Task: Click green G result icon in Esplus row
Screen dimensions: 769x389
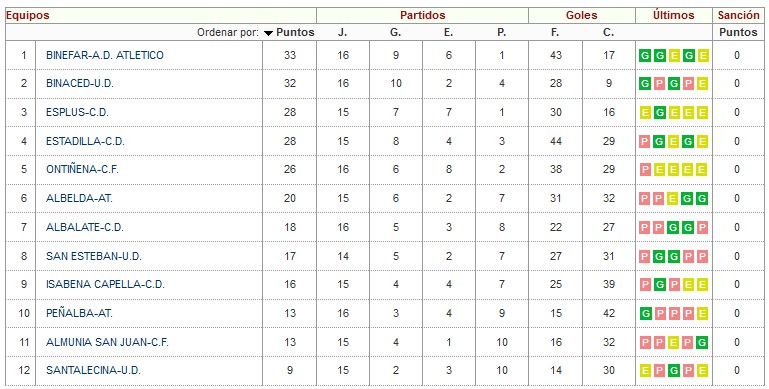Action: [660, 113]
